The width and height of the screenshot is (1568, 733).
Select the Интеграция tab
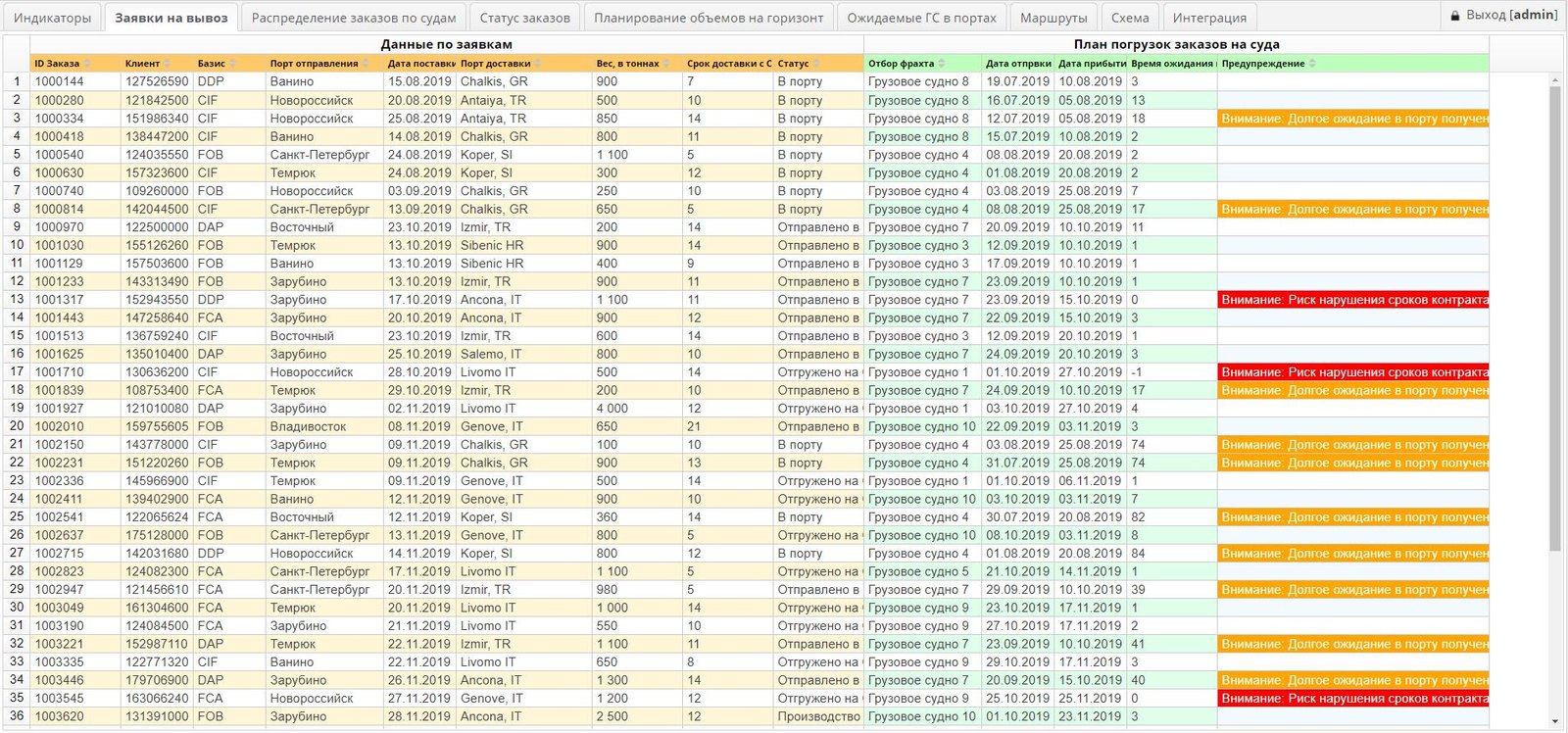1210,18
